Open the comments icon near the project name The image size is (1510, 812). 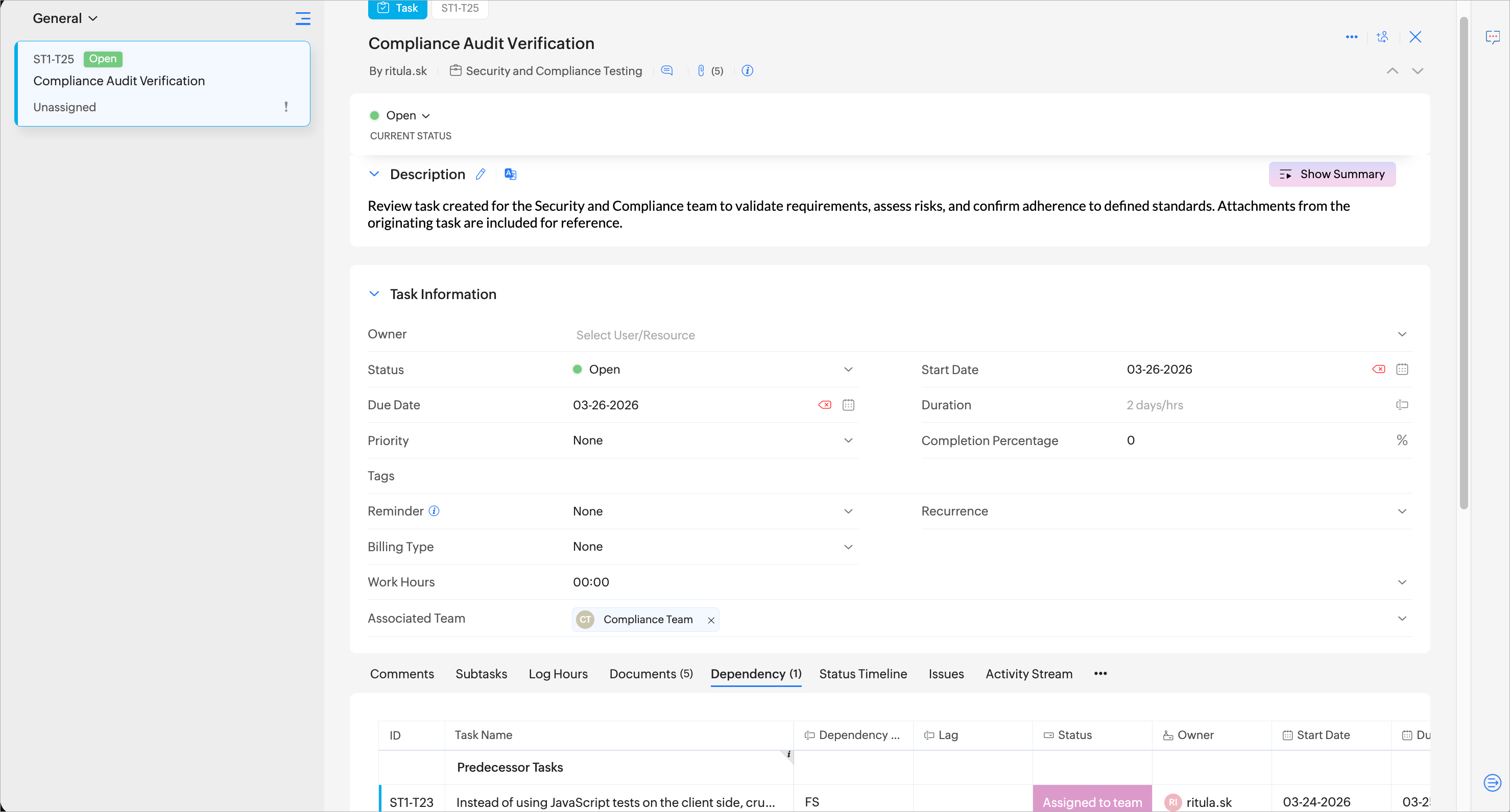(x=666, y=71)
